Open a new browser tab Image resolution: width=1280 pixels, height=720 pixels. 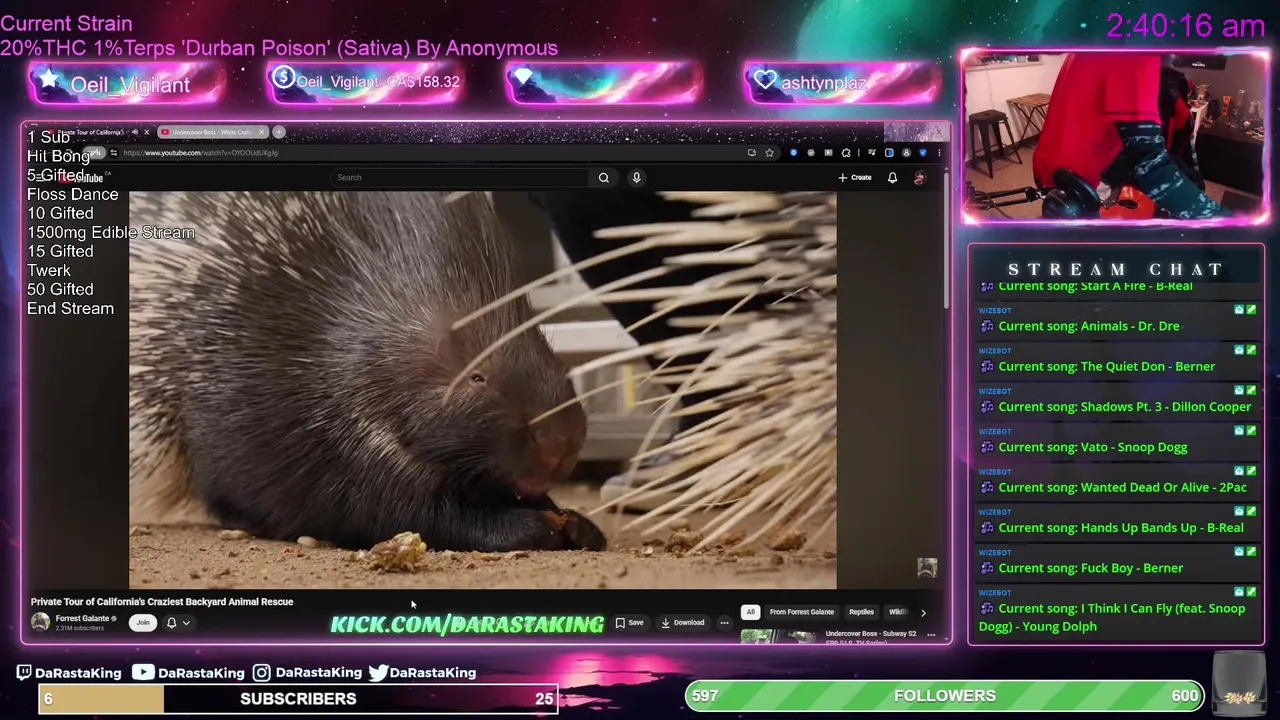(279, 132)
